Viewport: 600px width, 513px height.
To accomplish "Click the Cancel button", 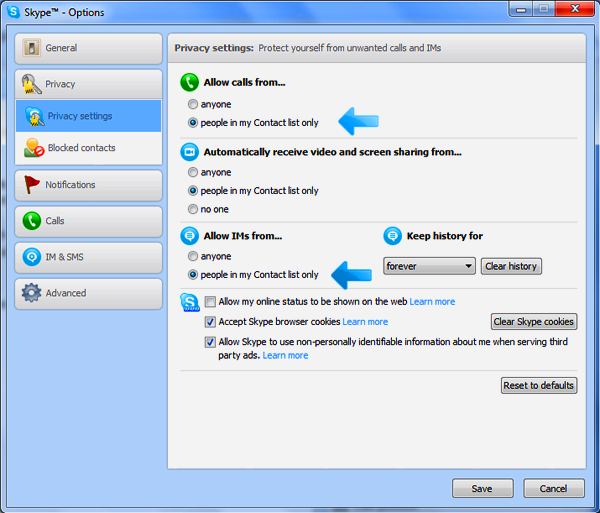I will tap(554, 489).
